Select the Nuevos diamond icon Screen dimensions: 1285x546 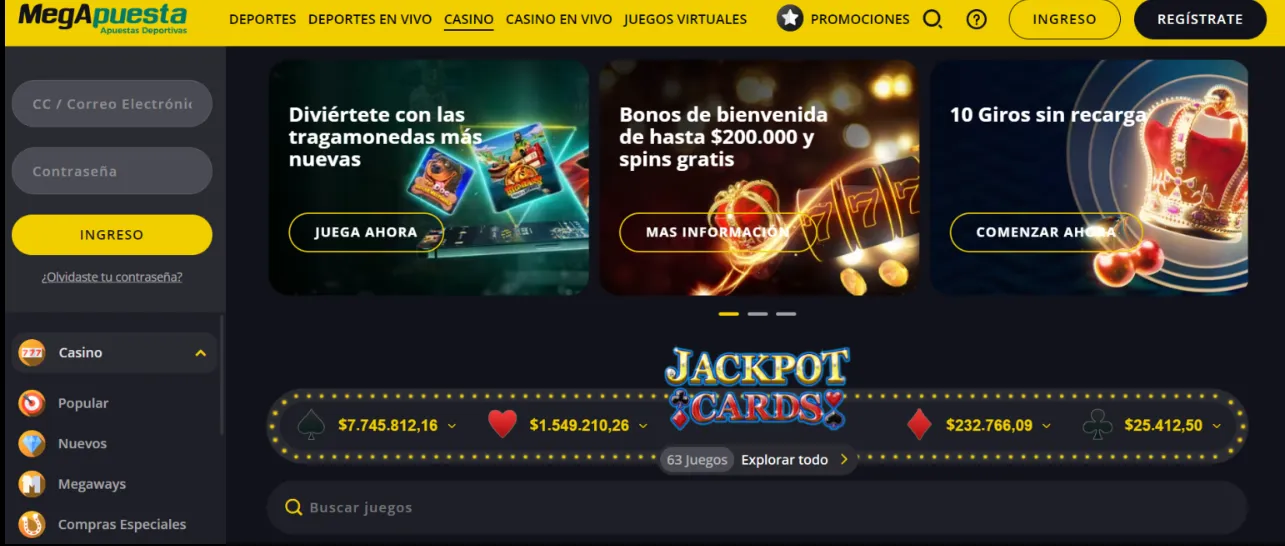32,443
